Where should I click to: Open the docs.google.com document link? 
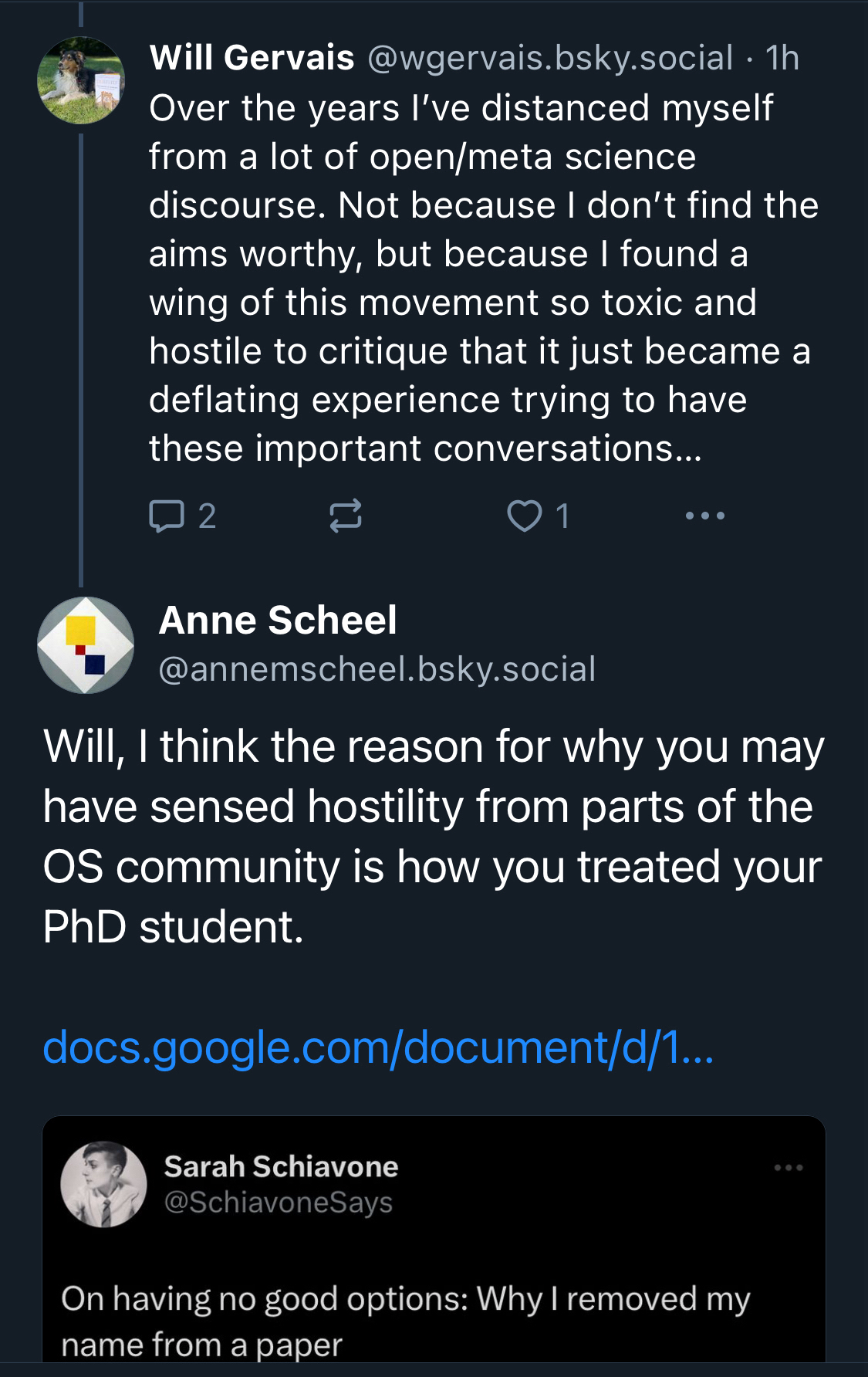378,1047
